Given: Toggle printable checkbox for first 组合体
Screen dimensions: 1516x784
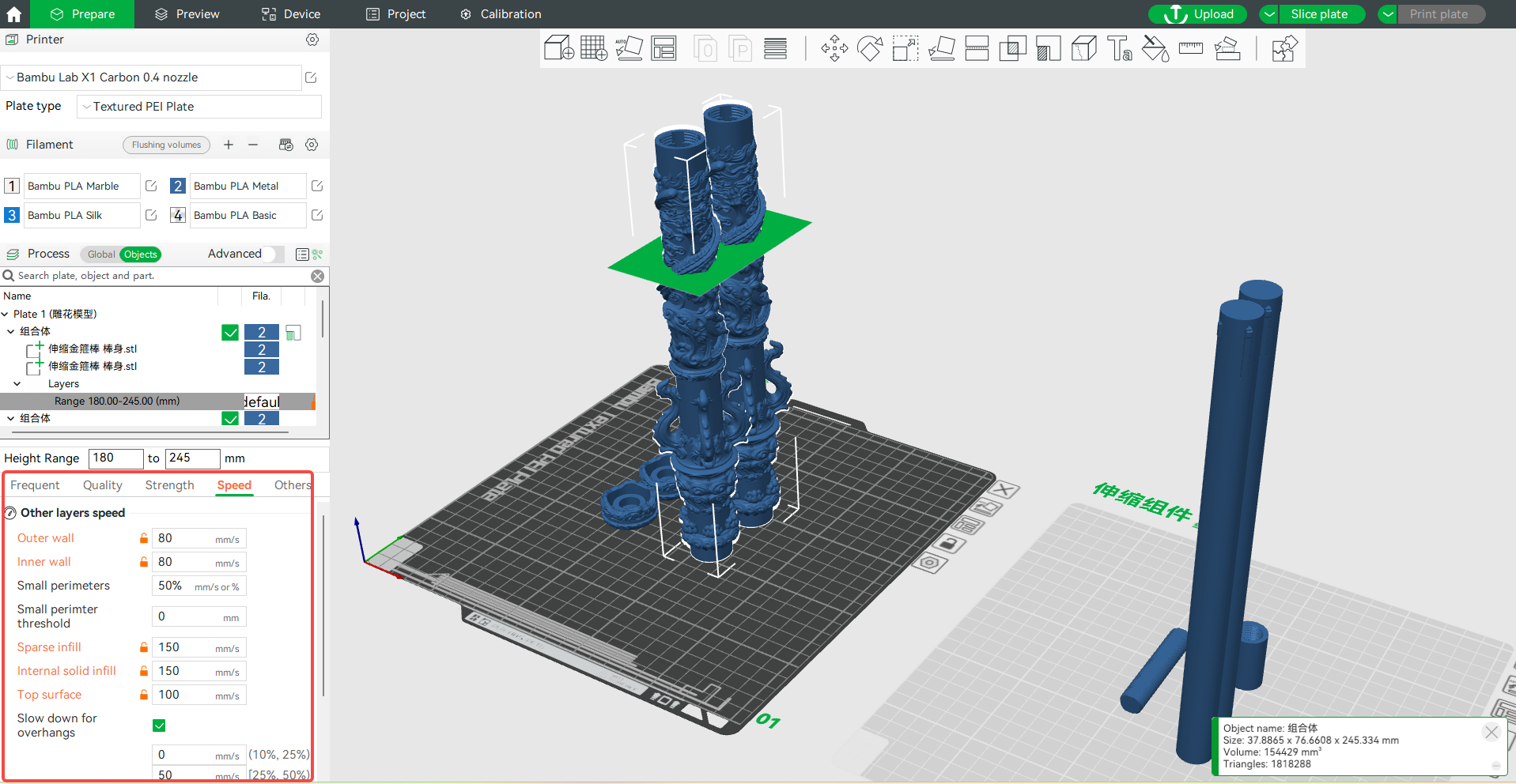Looking at the screenshot, I should (x=230, y=333).
